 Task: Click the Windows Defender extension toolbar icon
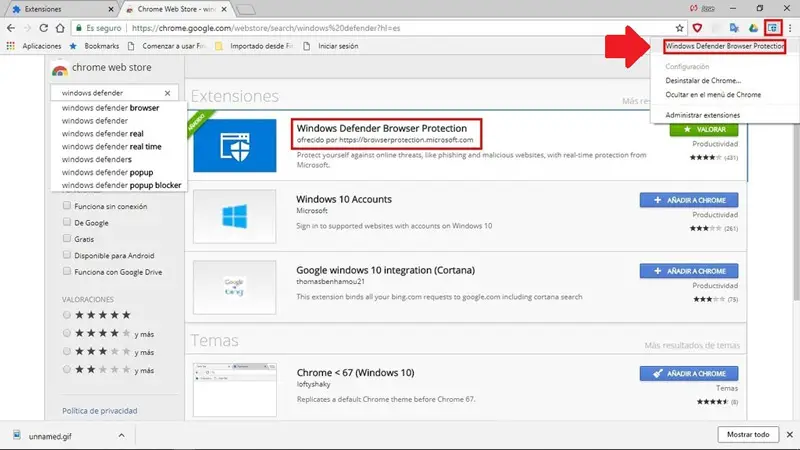point(772,28)
